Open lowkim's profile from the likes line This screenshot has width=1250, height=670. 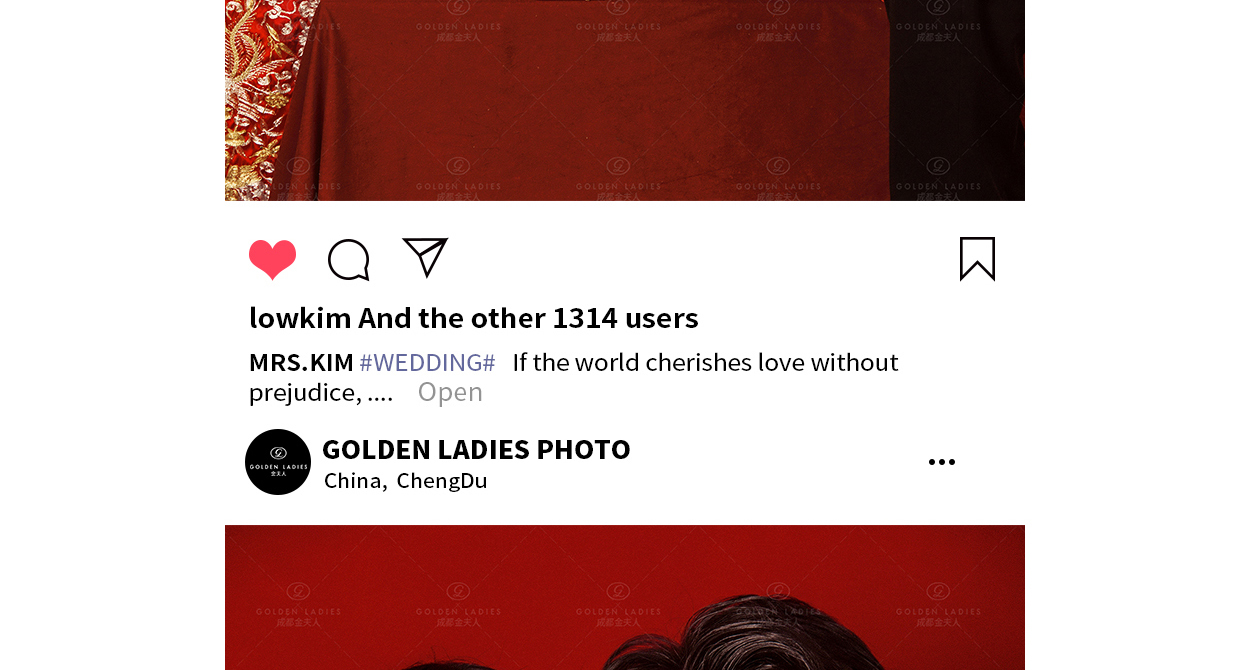click(300, 318)
